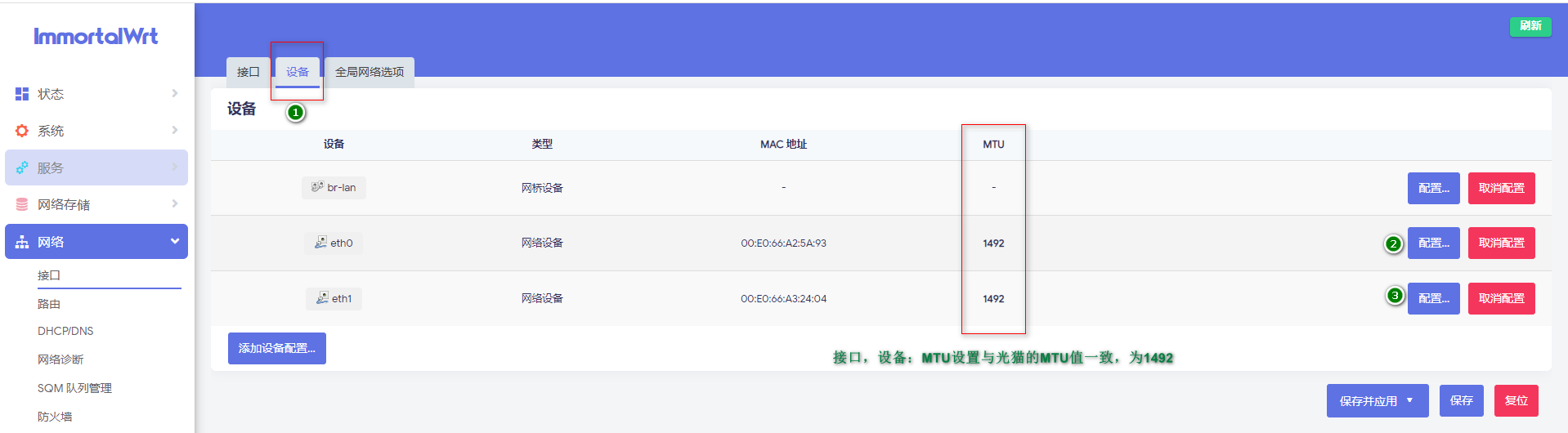Click the 状态 dashboard icon in sidebar
This screenshot has width=1568, height=433.
tap(22, 94)
